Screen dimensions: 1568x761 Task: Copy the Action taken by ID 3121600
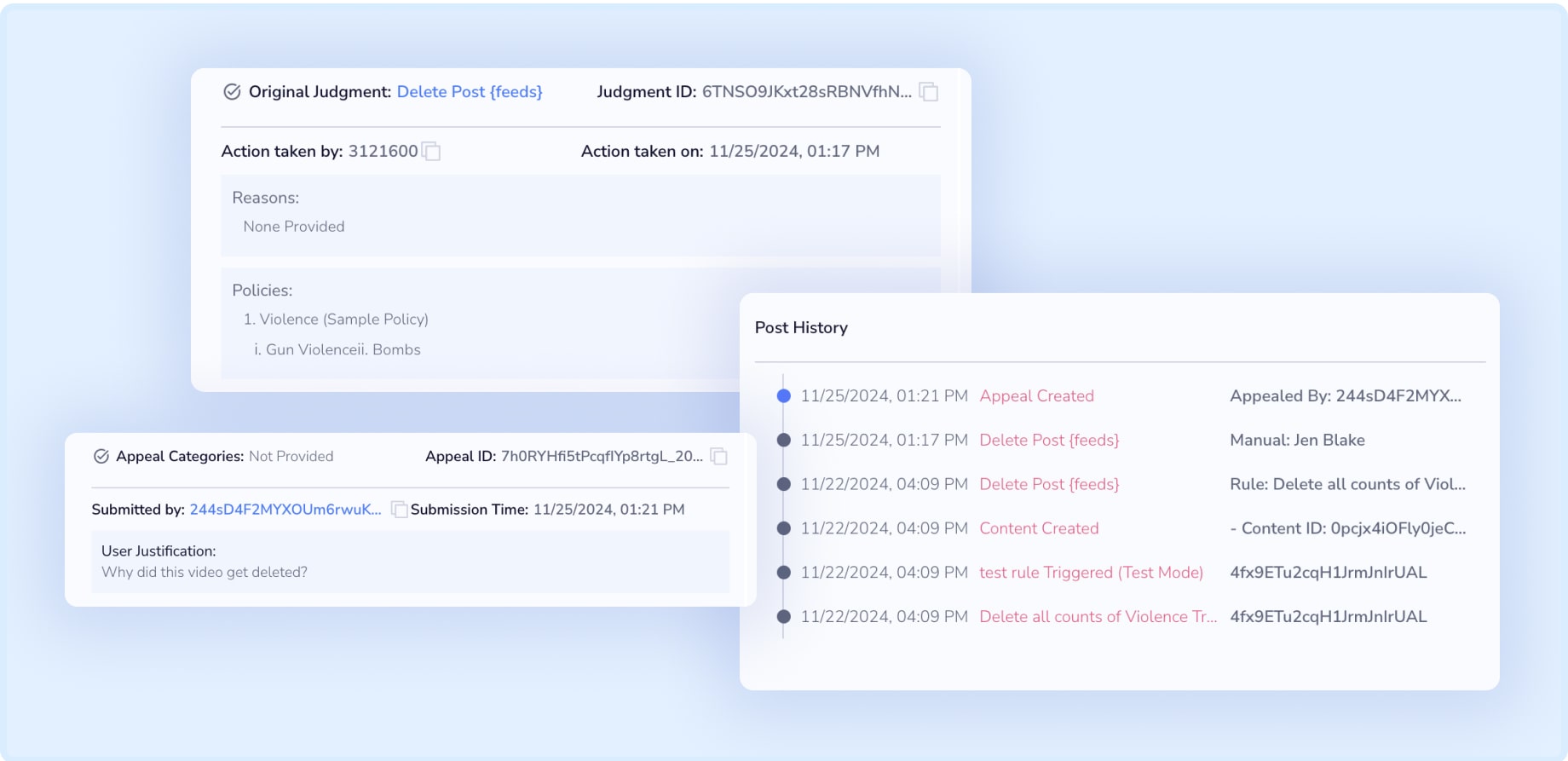click(432, 152)
